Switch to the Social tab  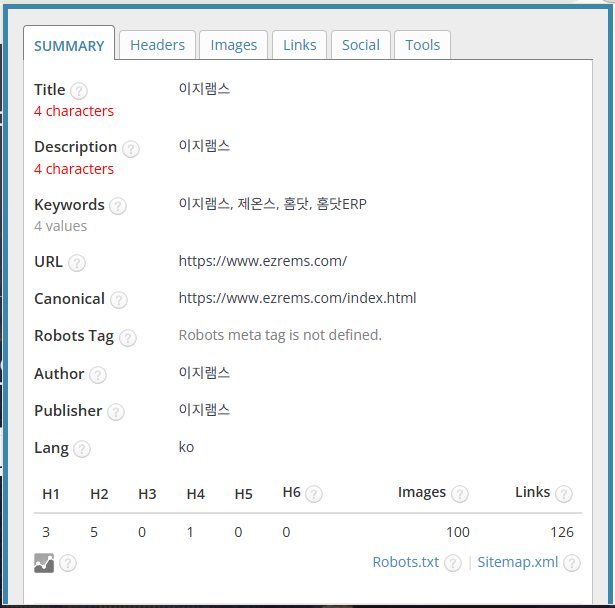click(361, 45)
